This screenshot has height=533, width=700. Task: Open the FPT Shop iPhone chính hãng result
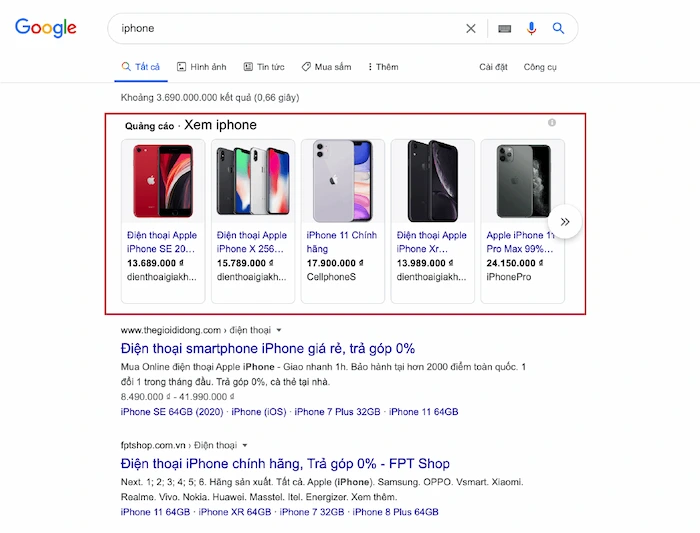click(285, 464)
